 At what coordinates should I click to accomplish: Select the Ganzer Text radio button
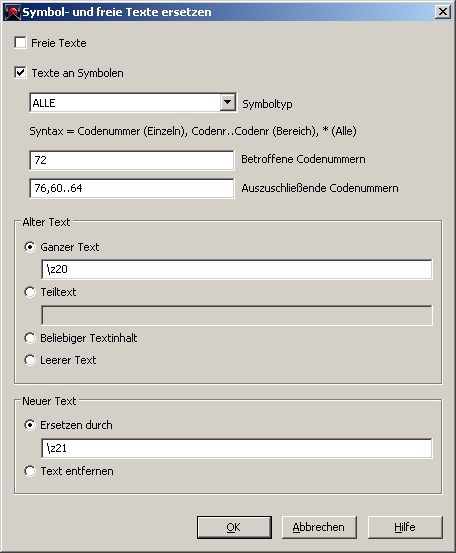tap(30, 247)
